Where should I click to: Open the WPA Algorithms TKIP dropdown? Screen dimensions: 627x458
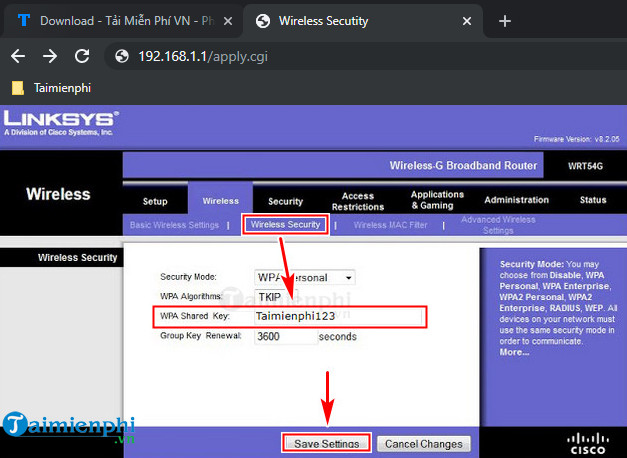pos(275,297)
